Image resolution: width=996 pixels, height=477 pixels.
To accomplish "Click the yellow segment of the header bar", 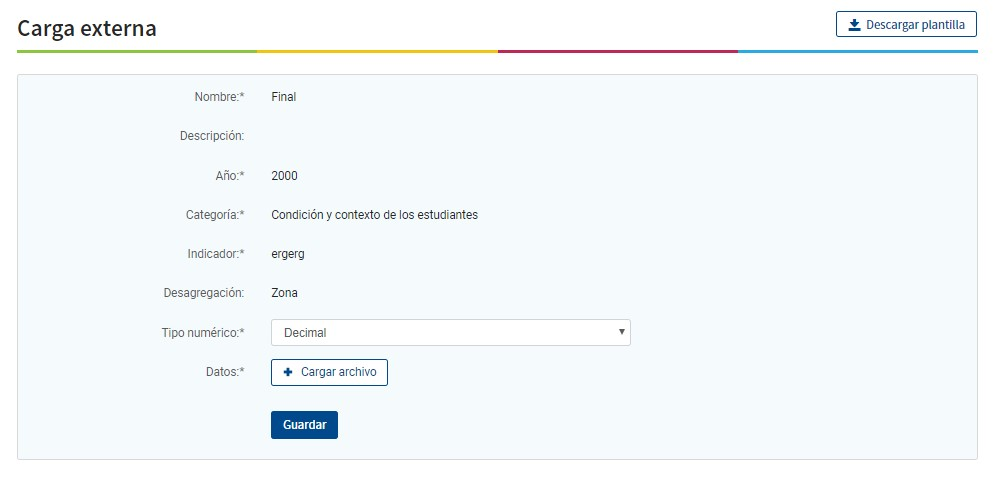I will tap(377, 51).
